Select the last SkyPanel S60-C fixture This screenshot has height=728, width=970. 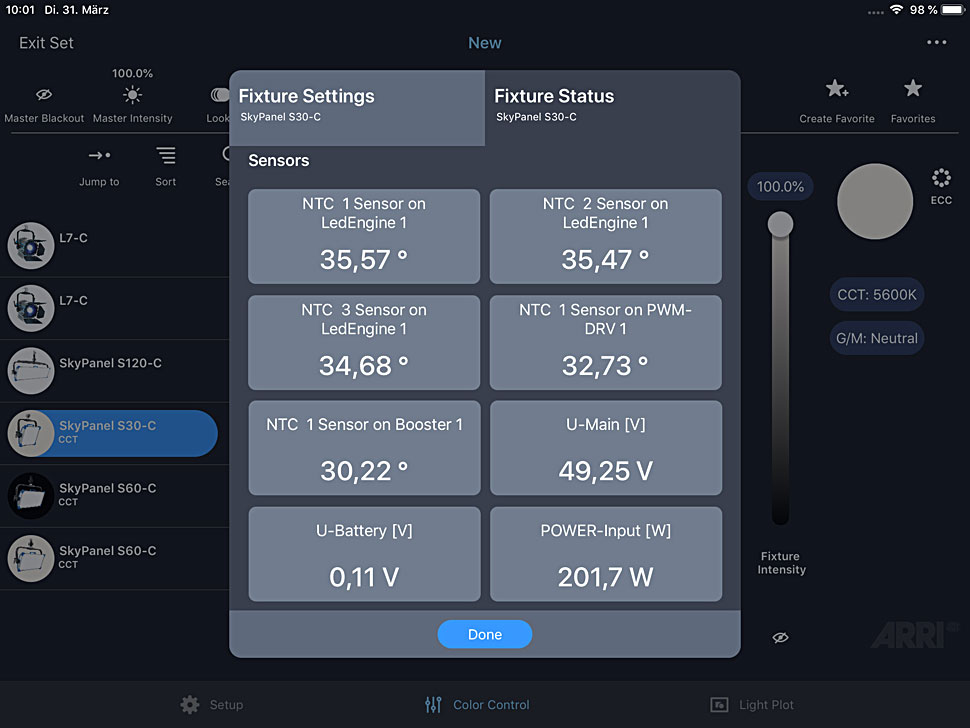tap(114, 558)
